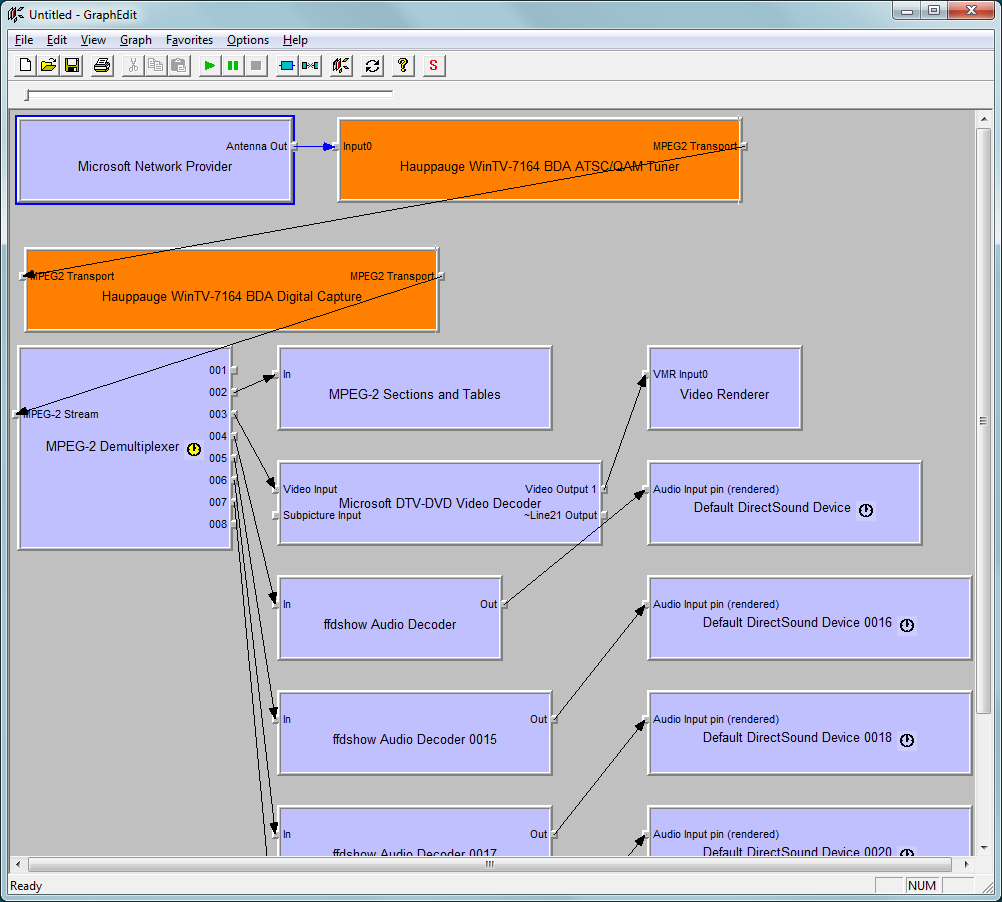Image resolution: width=1002 pixels, height=902 pixels.
Task: Open help via yellow question mark icon
Action: tap(403, 65)
